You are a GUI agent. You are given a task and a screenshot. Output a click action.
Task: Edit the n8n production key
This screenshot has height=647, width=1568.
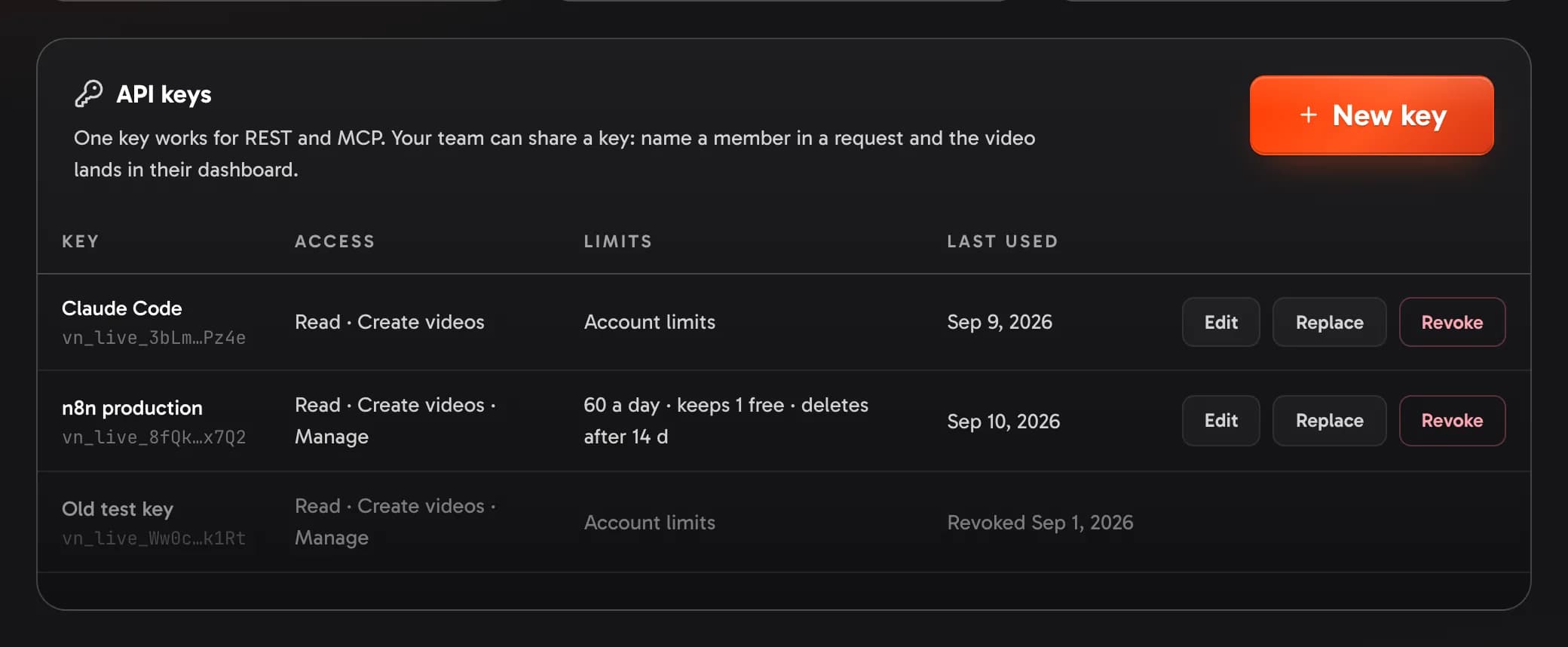coord(1220,421)
